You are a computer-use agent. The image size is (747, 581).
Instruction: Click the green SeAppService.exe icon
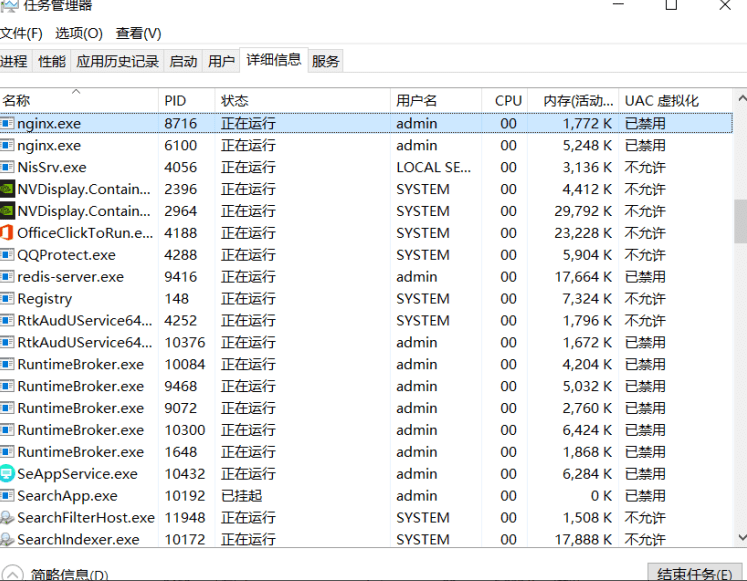[x=8, y=474]
